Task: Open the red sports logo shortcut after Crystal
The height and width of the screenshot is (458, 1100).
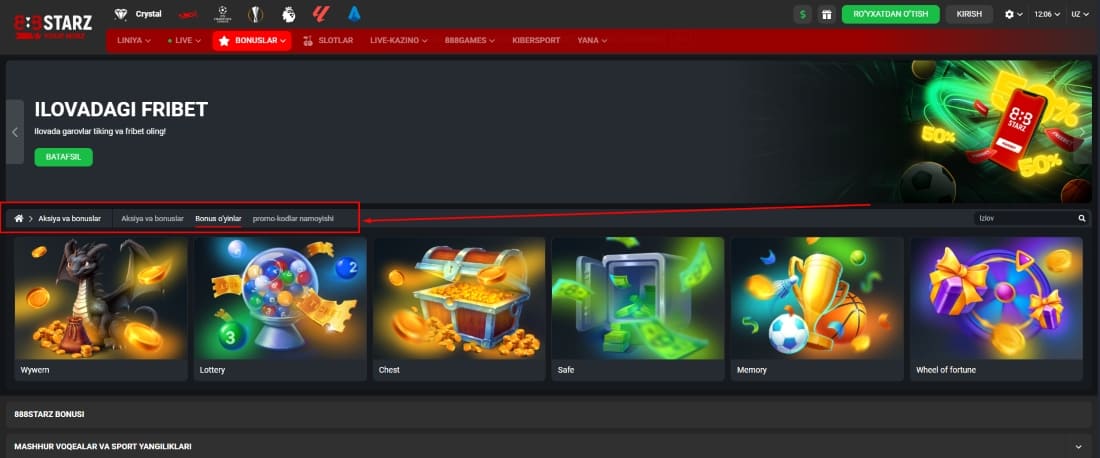Action: (x=187, y=14)
